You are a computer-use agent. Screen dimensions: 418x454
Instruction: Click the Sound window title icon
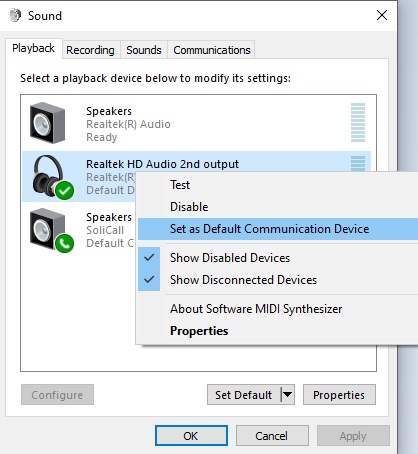[x=15, y=15]
